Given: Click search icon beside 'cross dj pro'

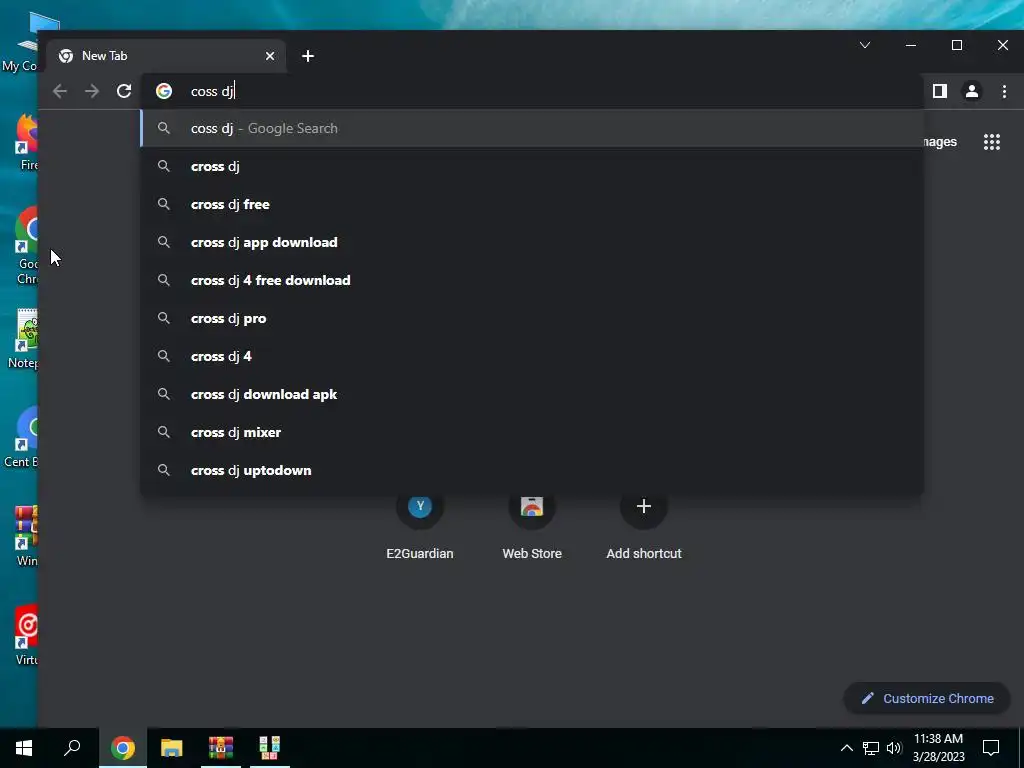Looking at the screenshot, I should click(x=164, y=319).
